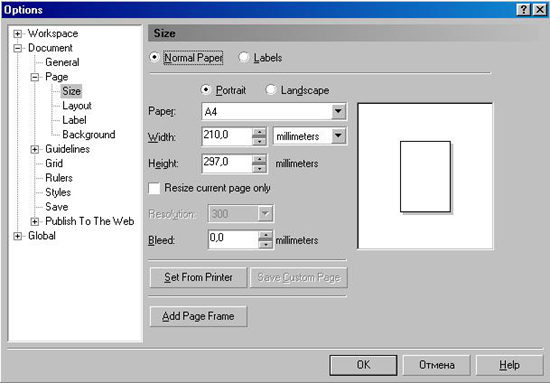
Task: Click inside the Width value field
Action: point(227,136)
